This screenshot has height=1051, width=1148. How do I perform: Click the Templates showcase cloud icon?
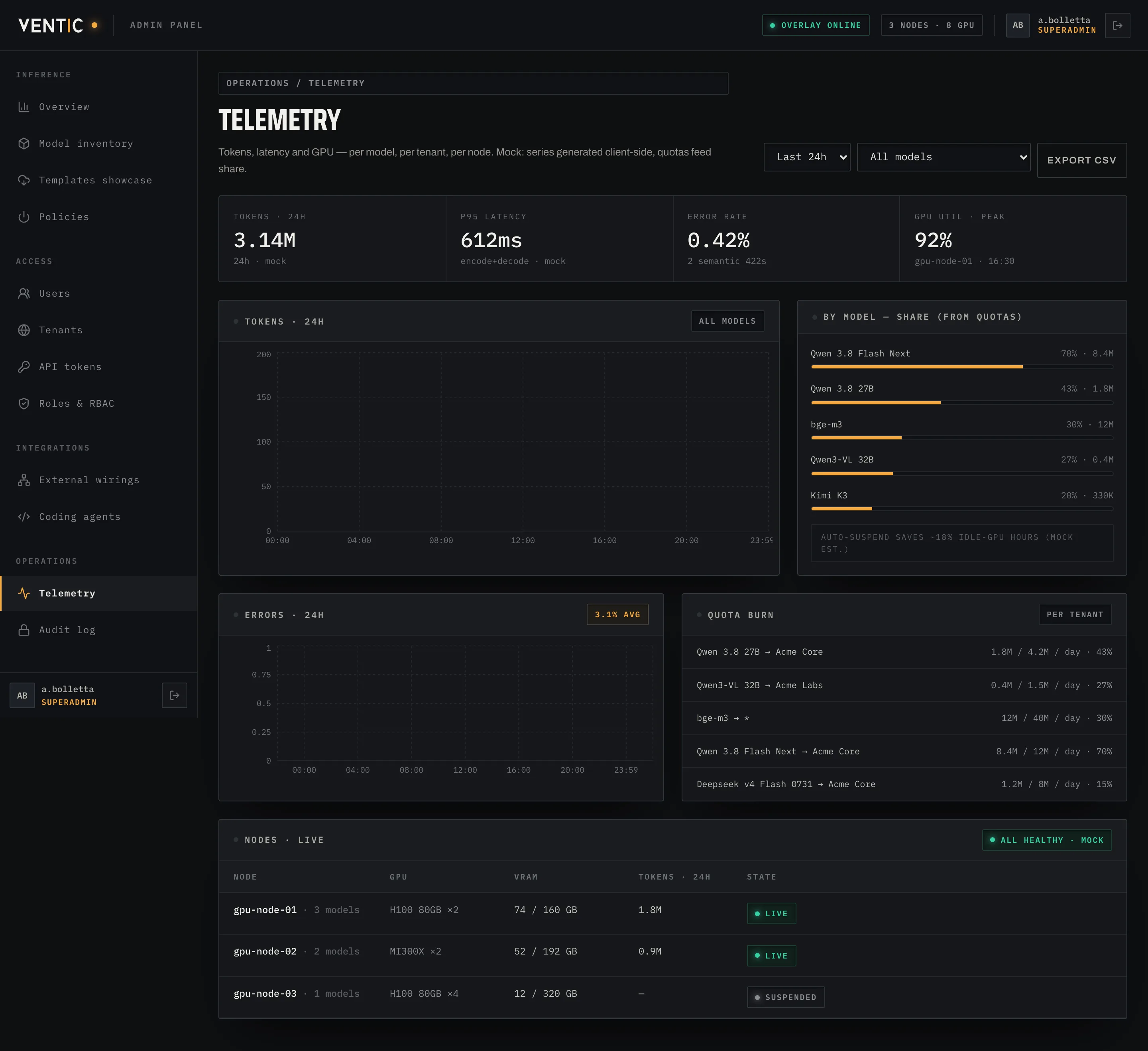[24, 180]
